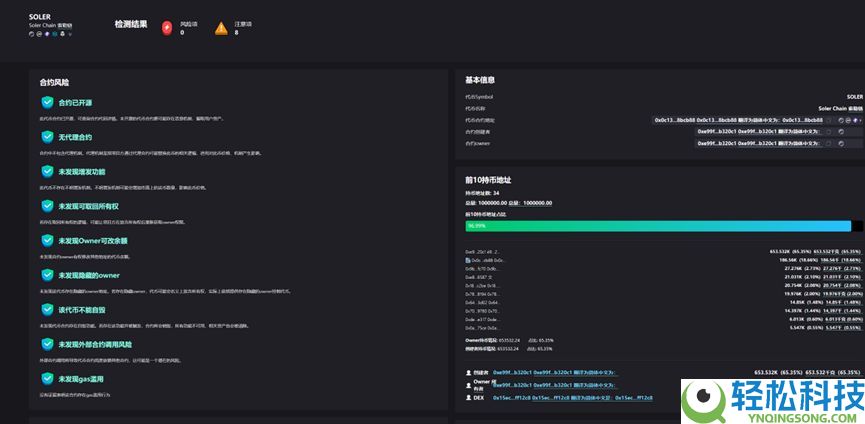
Task: Open explorer icon in contract owner row
Action: (x=841, y=143)
